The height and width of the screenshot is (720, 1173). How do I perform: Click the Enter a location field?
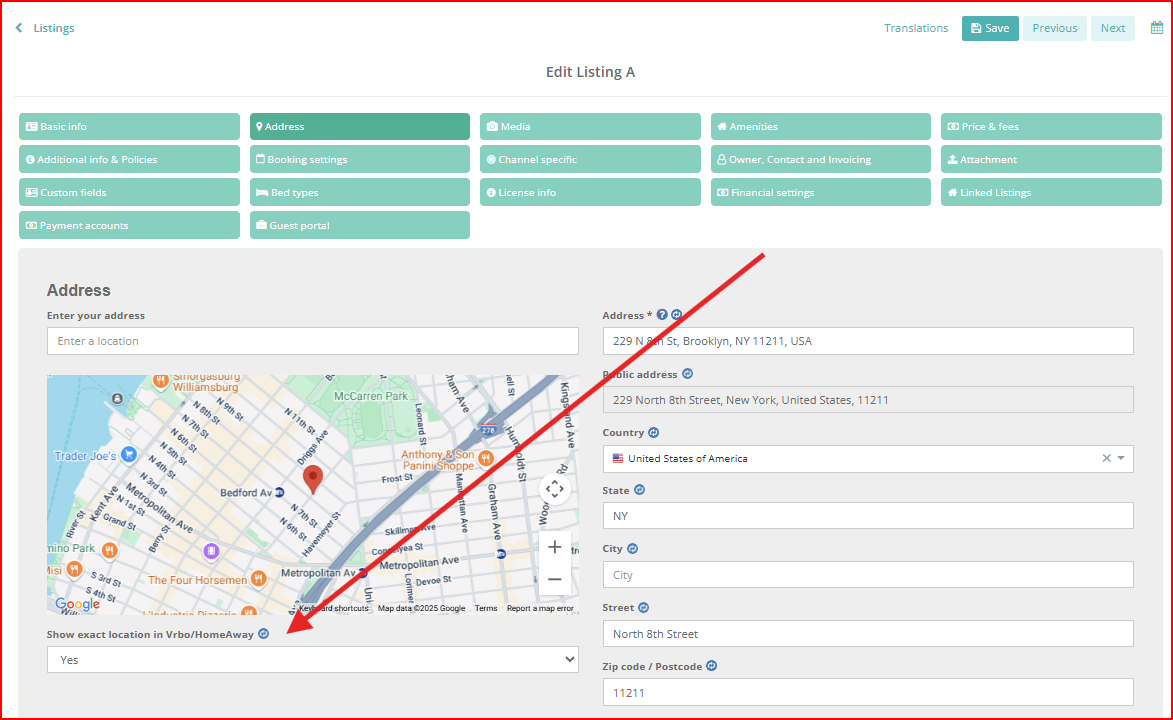point(313,341)
